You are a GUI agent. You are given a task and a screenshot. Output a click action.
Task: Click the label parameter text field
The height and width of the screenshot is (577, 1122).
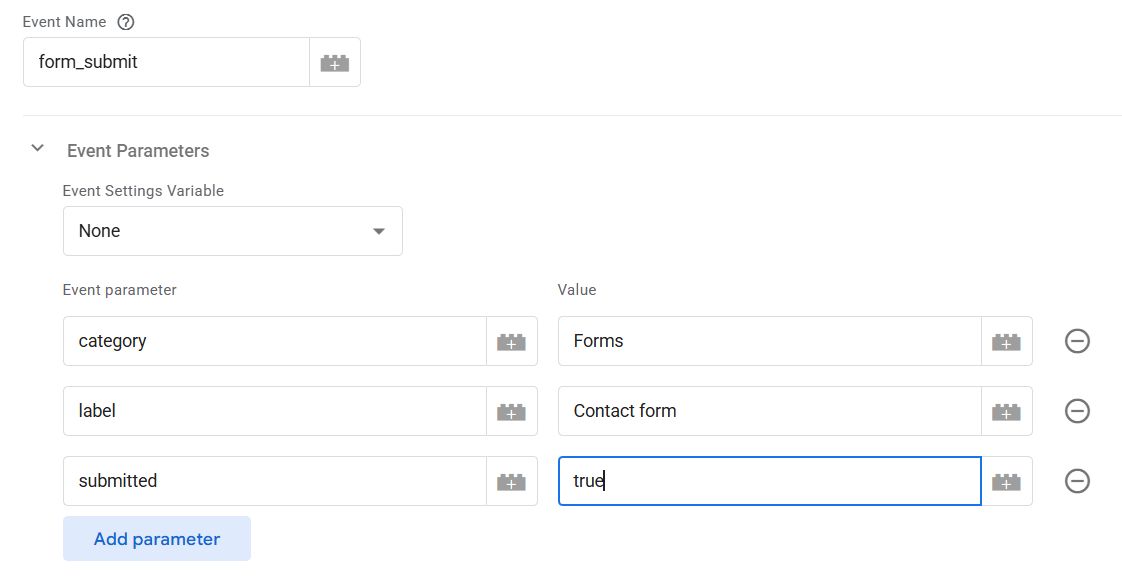[270, 411]
